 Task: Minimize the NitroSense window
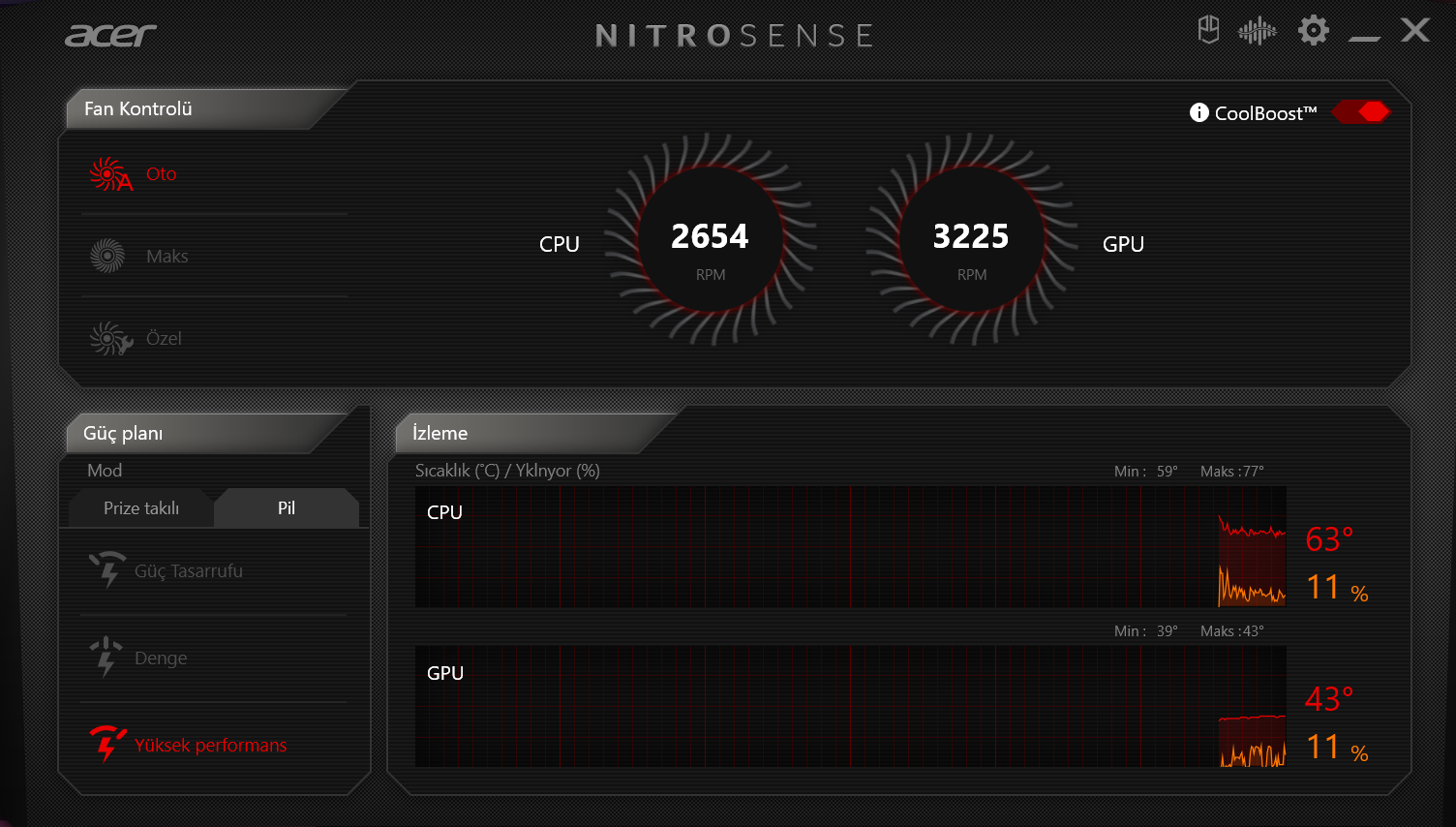pos(1364,38)
